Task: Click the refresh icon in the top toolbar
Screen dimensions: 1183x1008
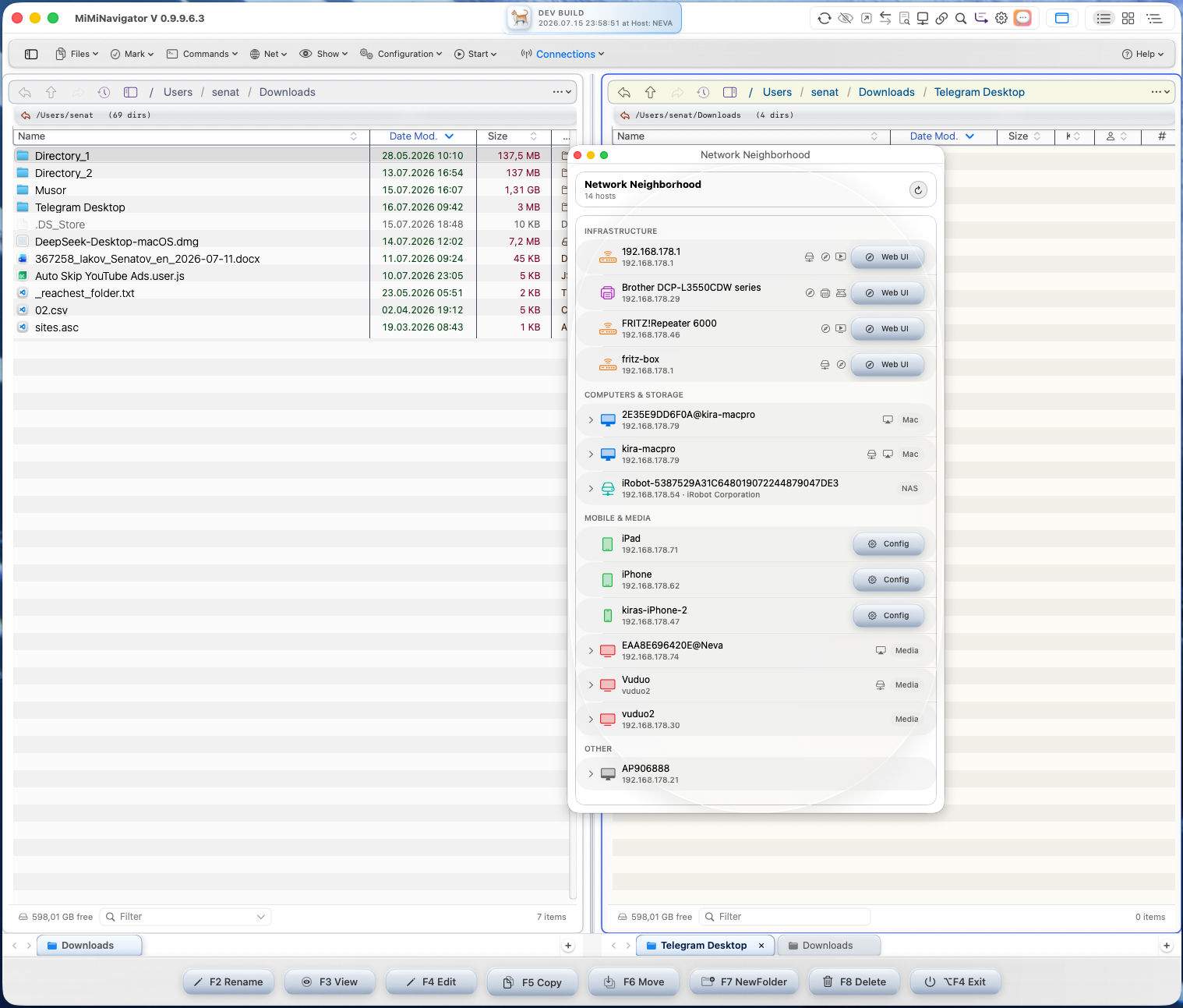Action: point(825,18)
